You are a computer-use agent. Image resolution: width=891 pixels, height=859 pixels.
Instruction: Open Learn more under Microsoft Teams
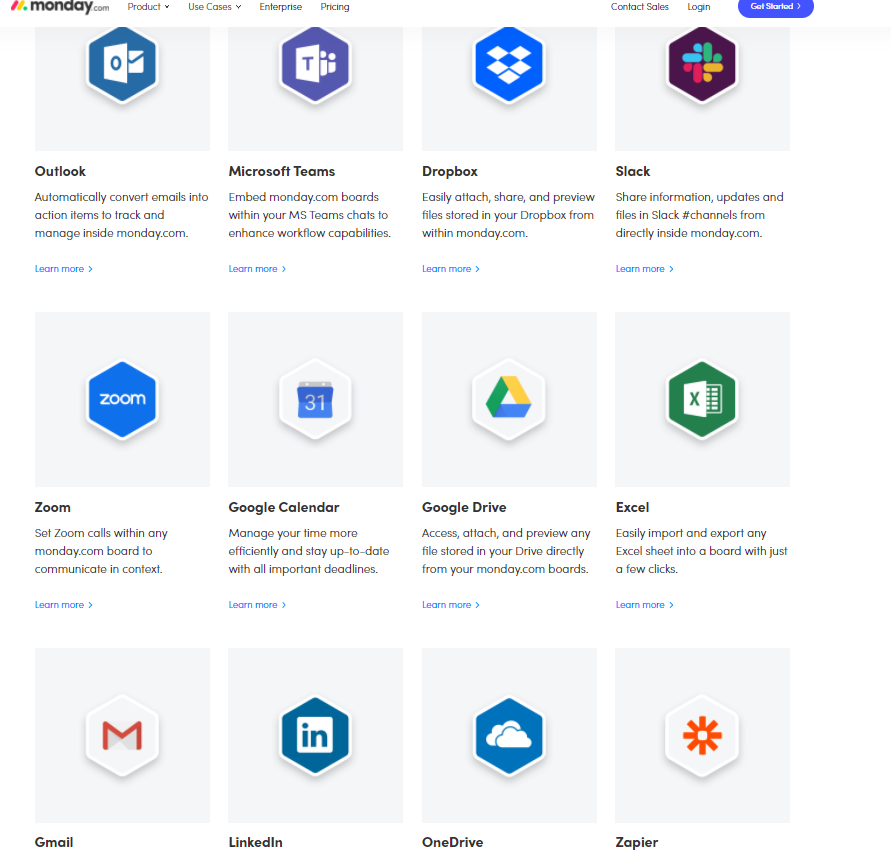pos(257,269)
